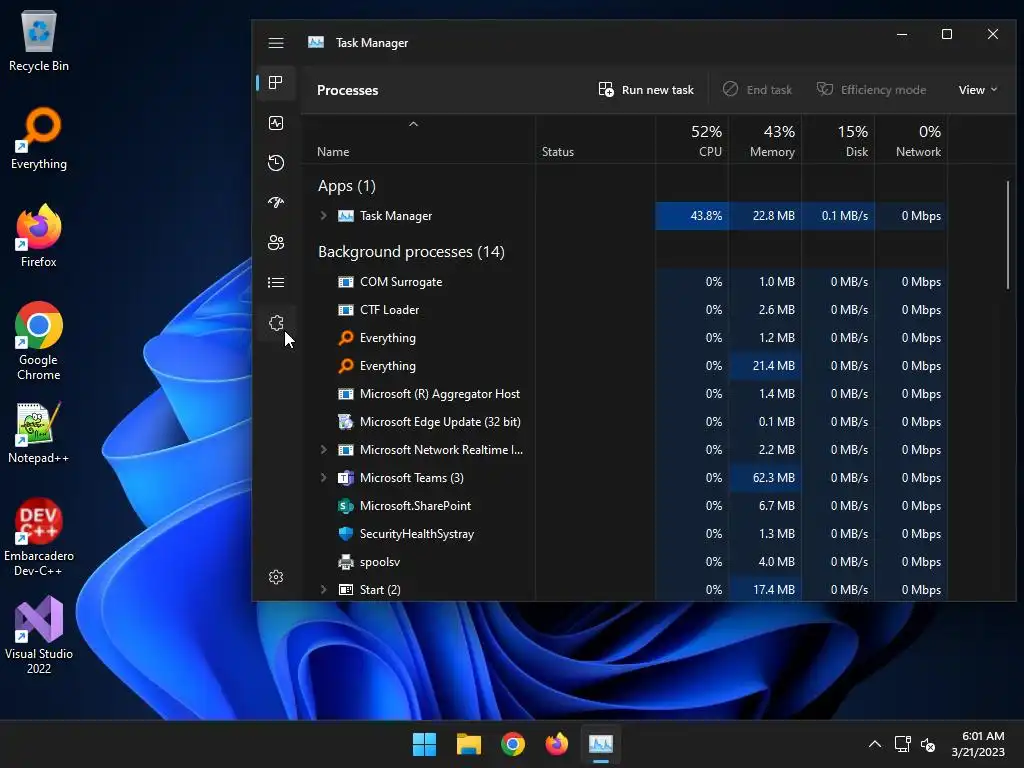The height and width of the screenshot is (768, 1024).
Task: Sort processes by the Disk column
Action: pos(839,140)
